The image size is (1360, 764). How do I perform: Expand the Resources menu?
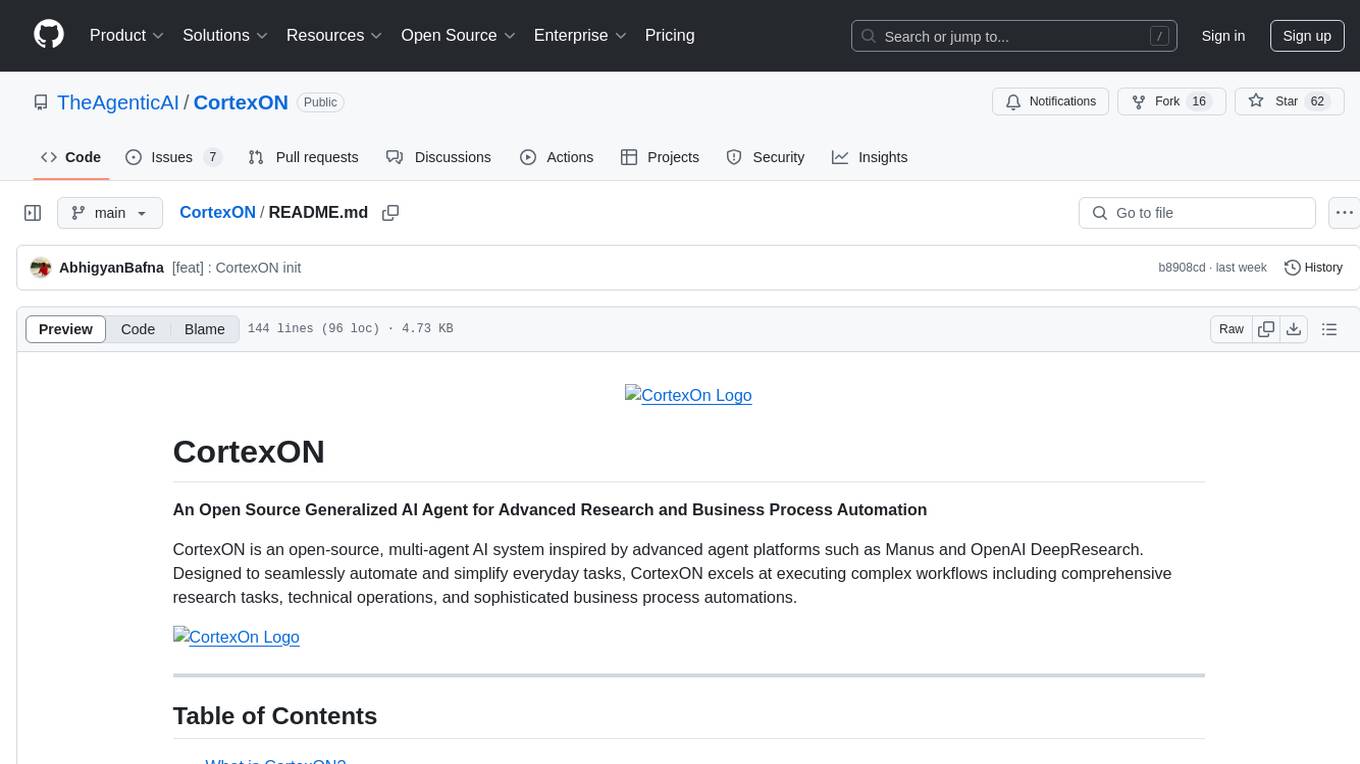pos(334,35)
